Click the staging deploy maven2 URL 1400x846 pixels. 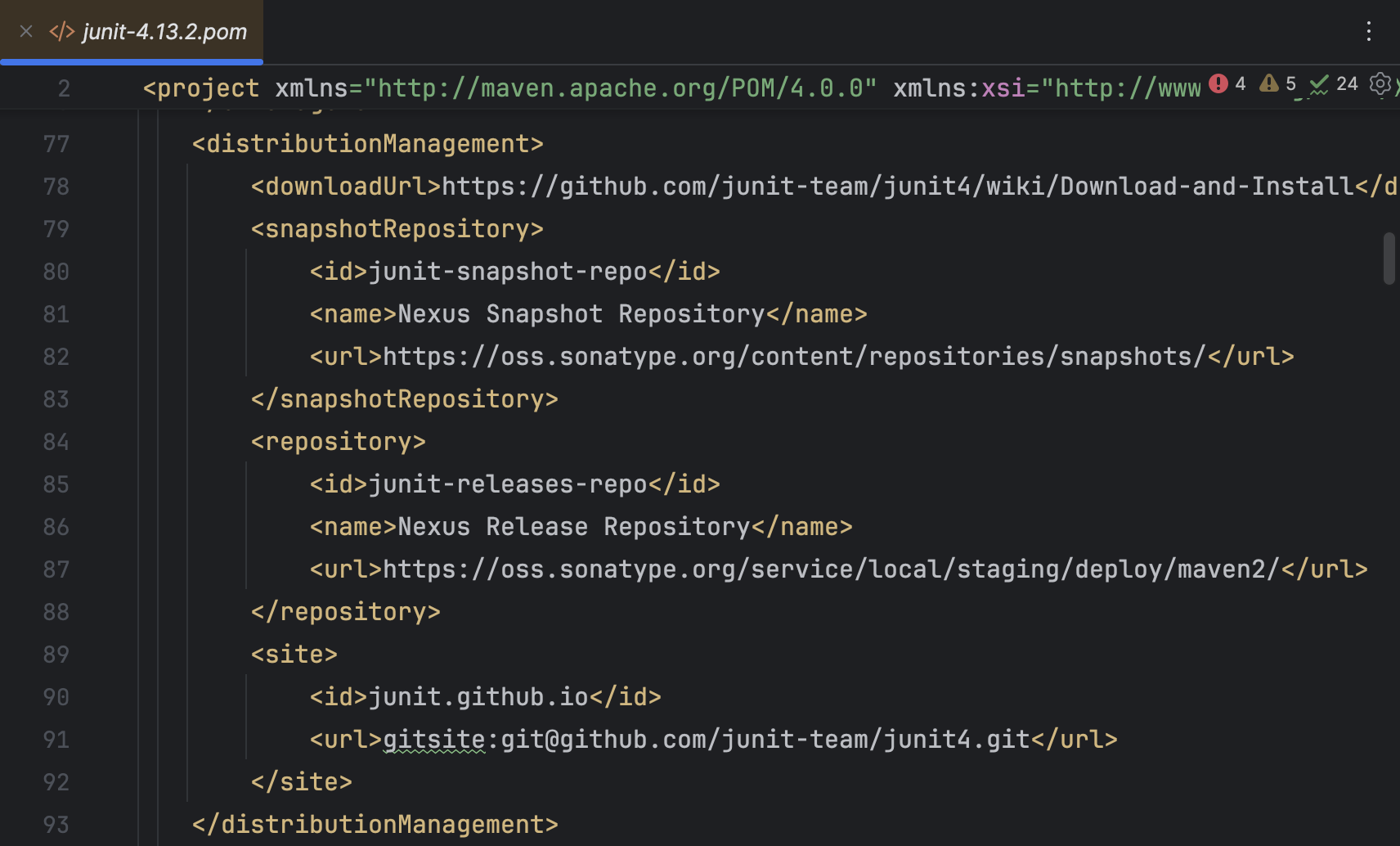pos(826,569)
